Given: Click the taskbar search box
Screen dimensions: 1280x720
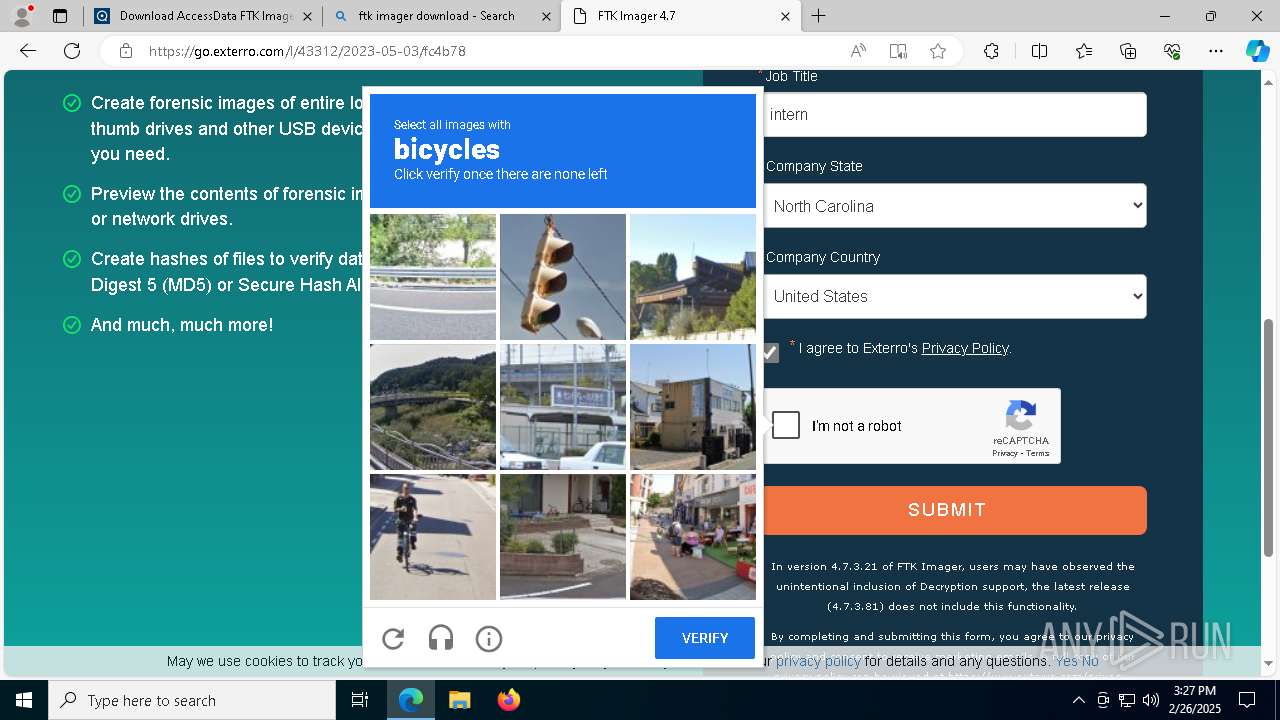Looking at the screenshot, I should coord(192,700).
